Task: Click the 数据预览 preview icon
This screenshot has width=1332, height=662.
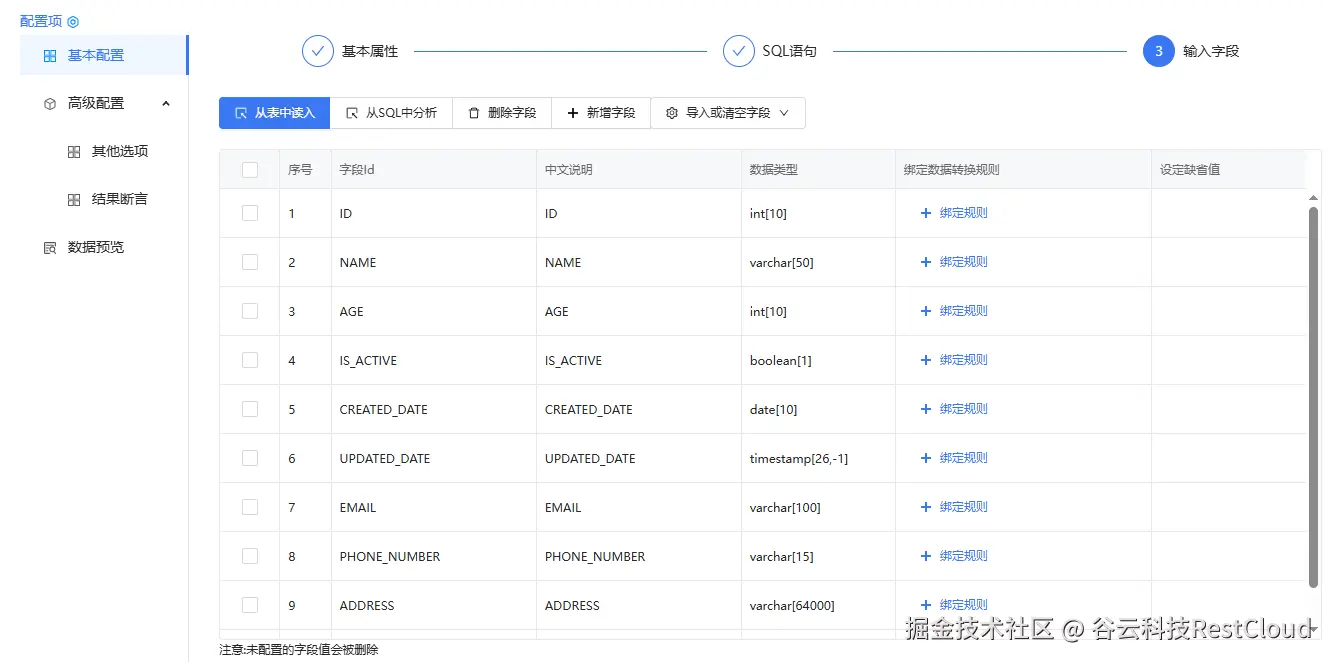Action: tap(50, 248)
